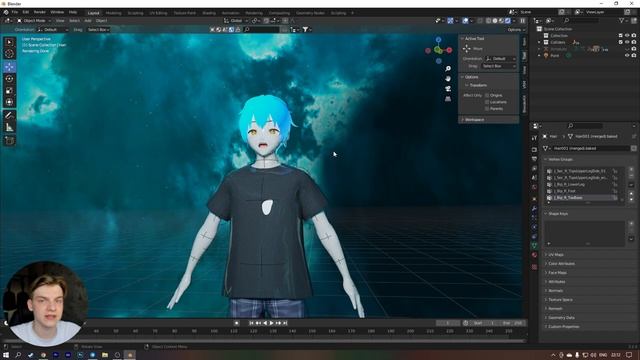Toggle viewport gizmo display button
This screenshot has height=360, width=640.
click(x=450, y=20)
